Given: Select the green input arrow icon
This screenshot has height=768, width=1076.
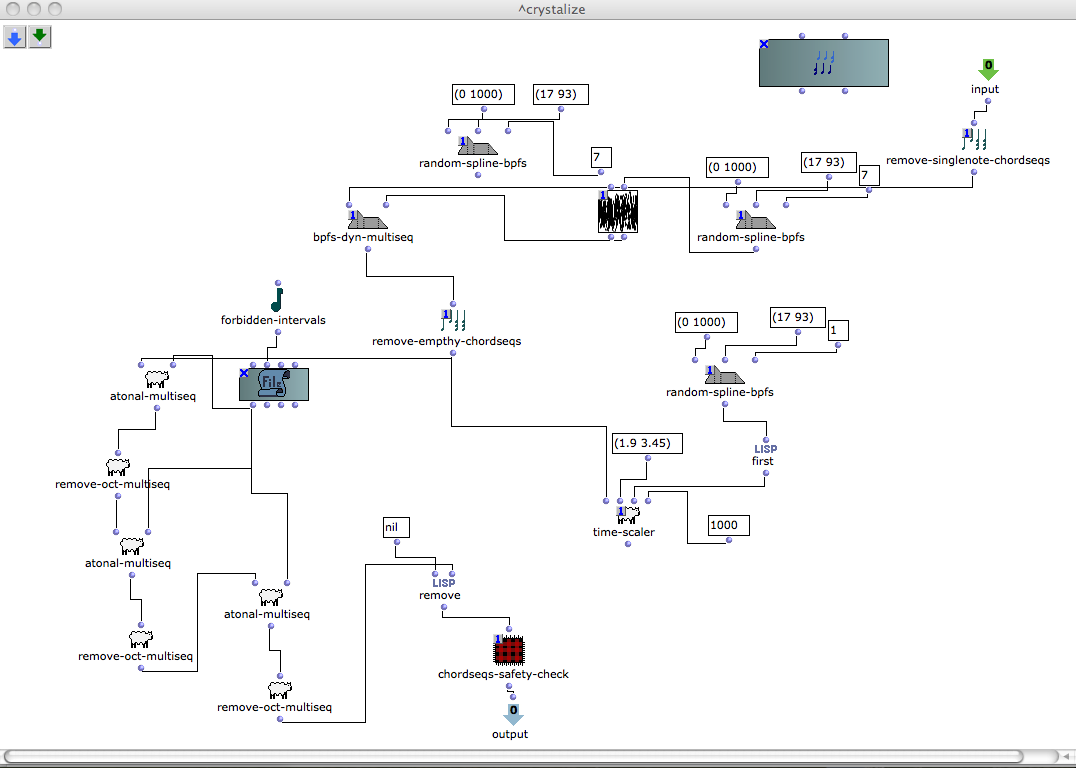Looking at the screenshot, I should [x=987, y=70].
